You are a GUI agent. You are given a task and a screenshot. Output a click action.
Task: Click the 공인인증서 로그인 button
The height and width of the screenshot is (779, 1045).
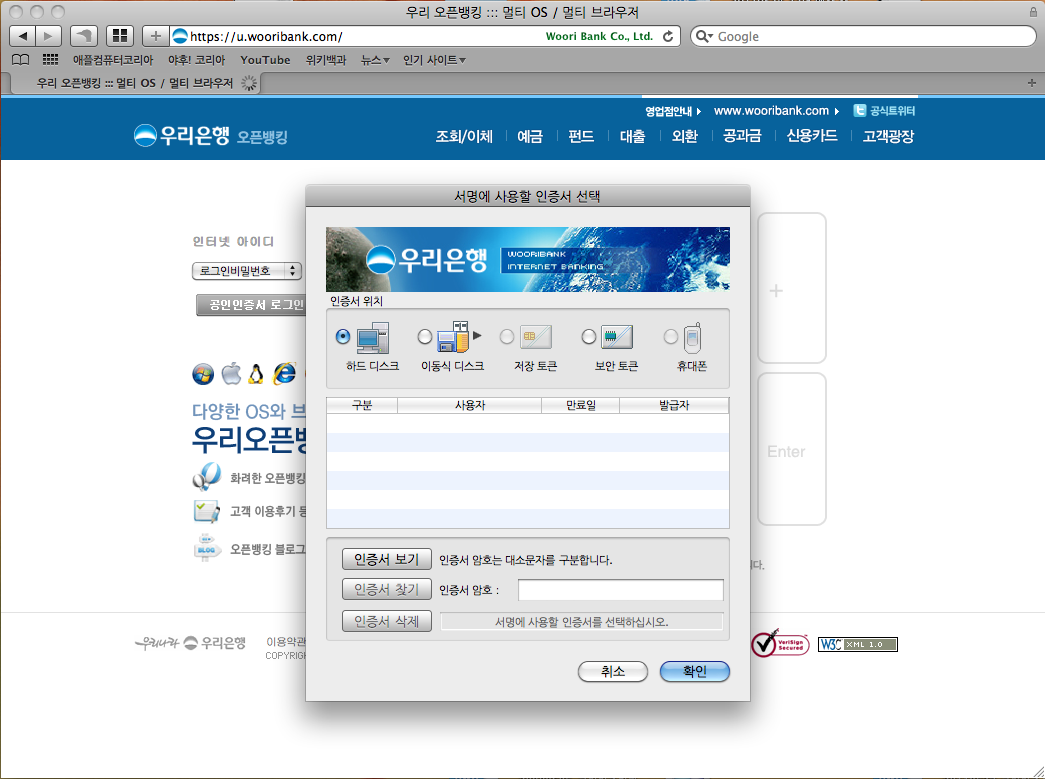click(251, 305)
